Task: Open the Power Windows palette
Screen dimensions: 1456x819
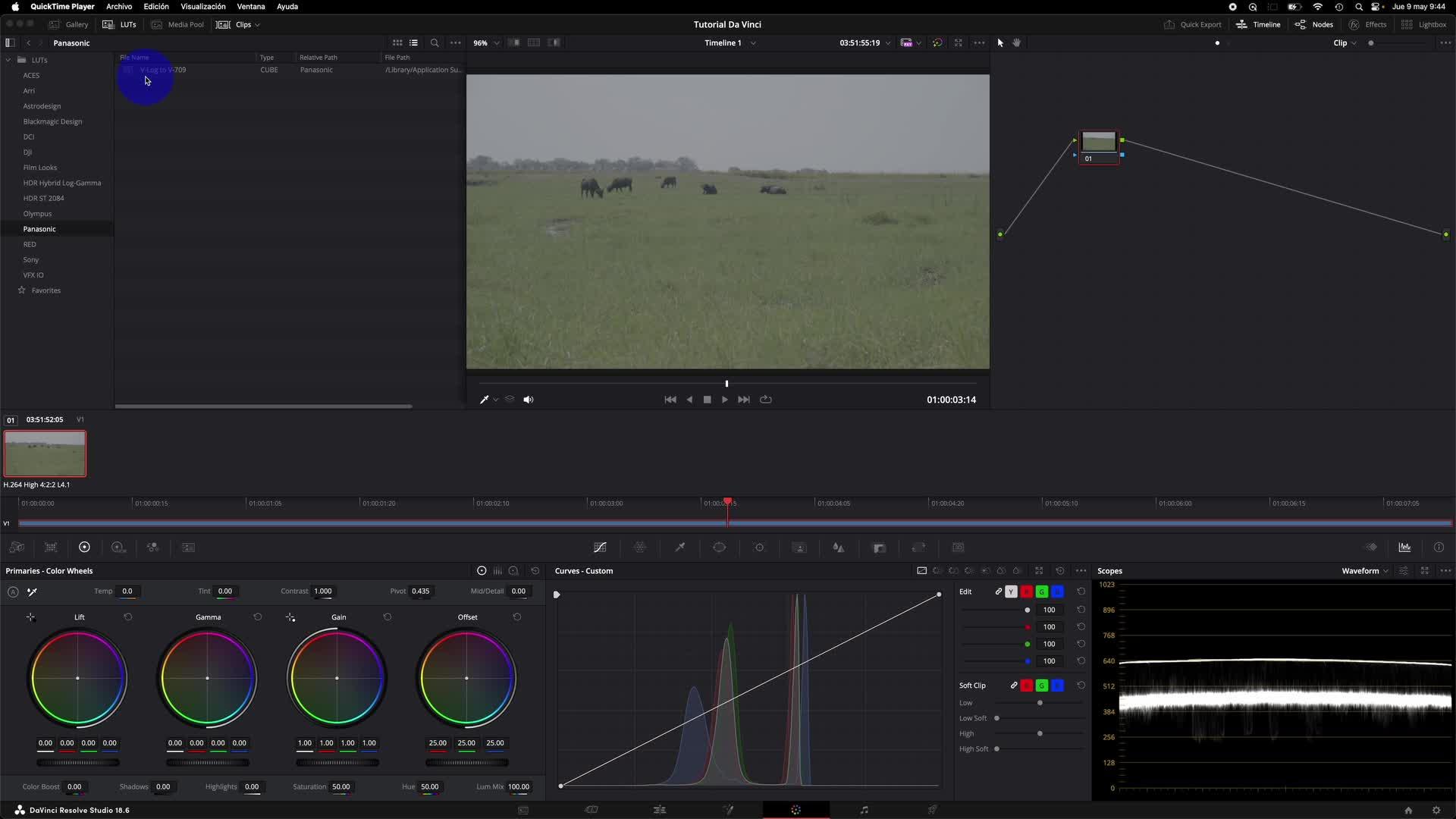Action: tap(720, 548)
